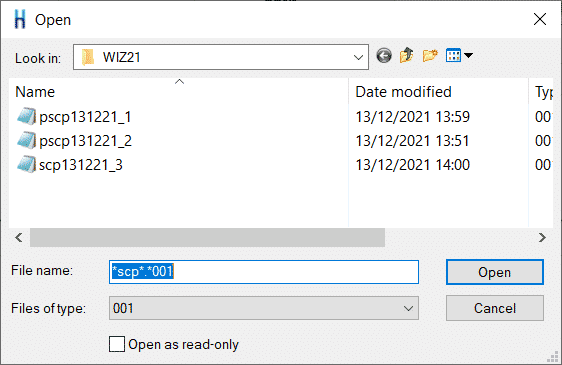This screenshot has height=365, width=562.
Task: Select the scp131221_3 file icon
Action: (x=27, y=165)
